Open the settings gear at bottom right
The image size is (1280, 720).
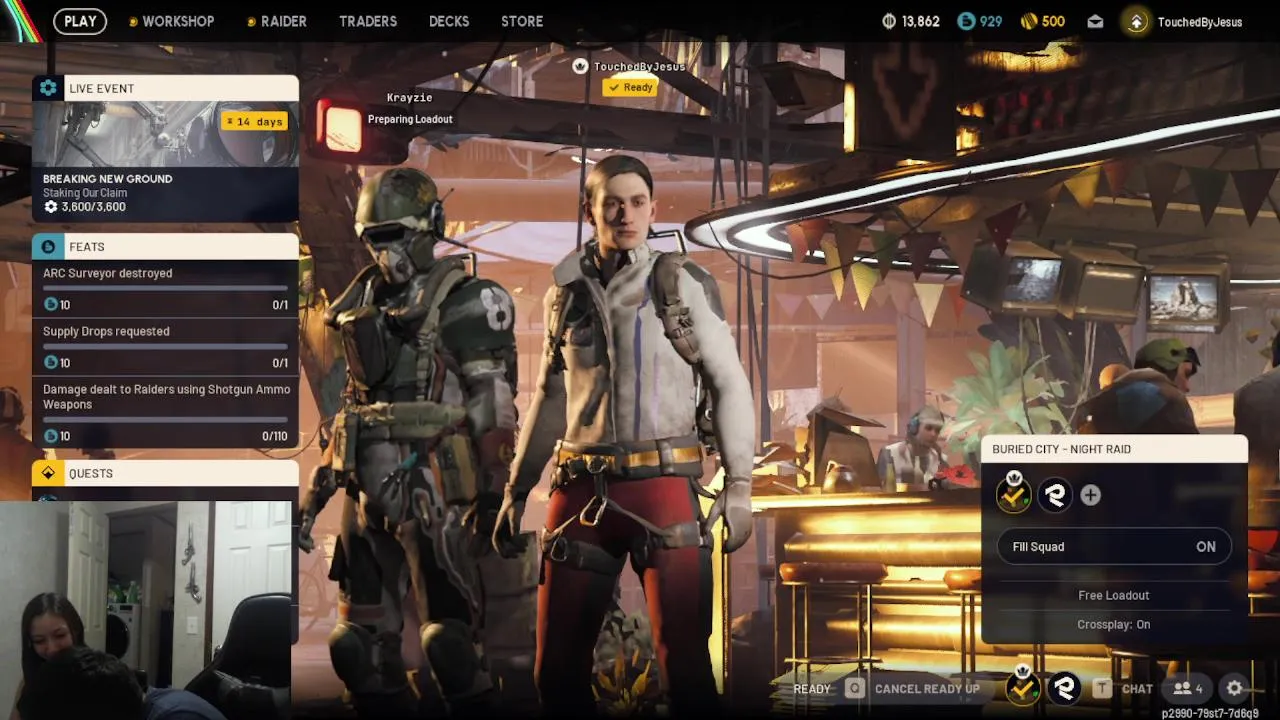(1235, 688)
